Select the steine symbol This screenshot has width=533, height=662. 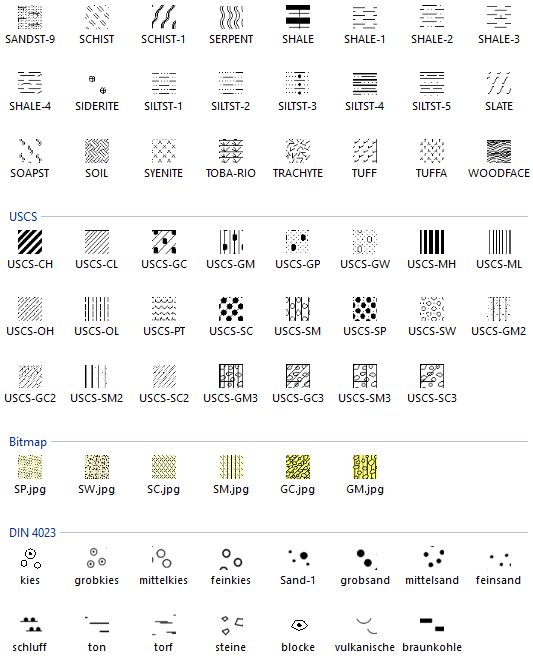point(231,625)
